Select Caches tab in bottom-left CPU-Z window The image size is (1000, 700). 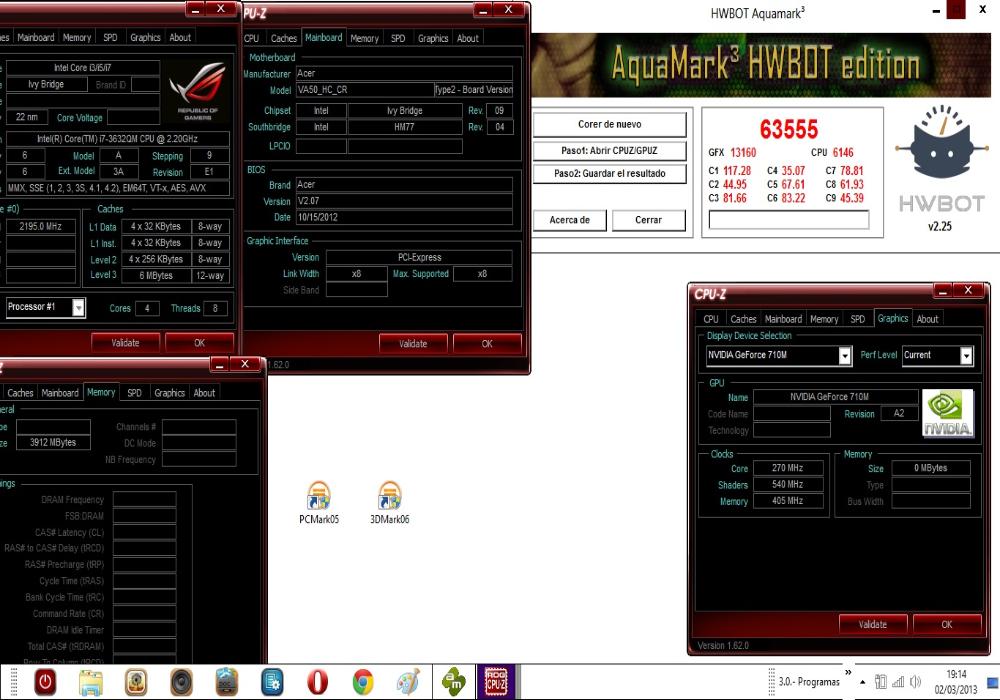point(20,393)
